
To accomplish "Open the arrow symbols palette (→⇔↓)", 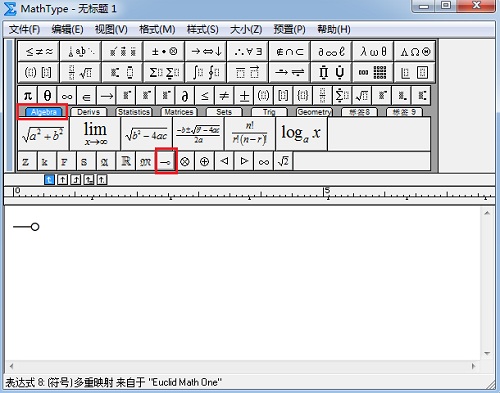I will pos(206,51).
